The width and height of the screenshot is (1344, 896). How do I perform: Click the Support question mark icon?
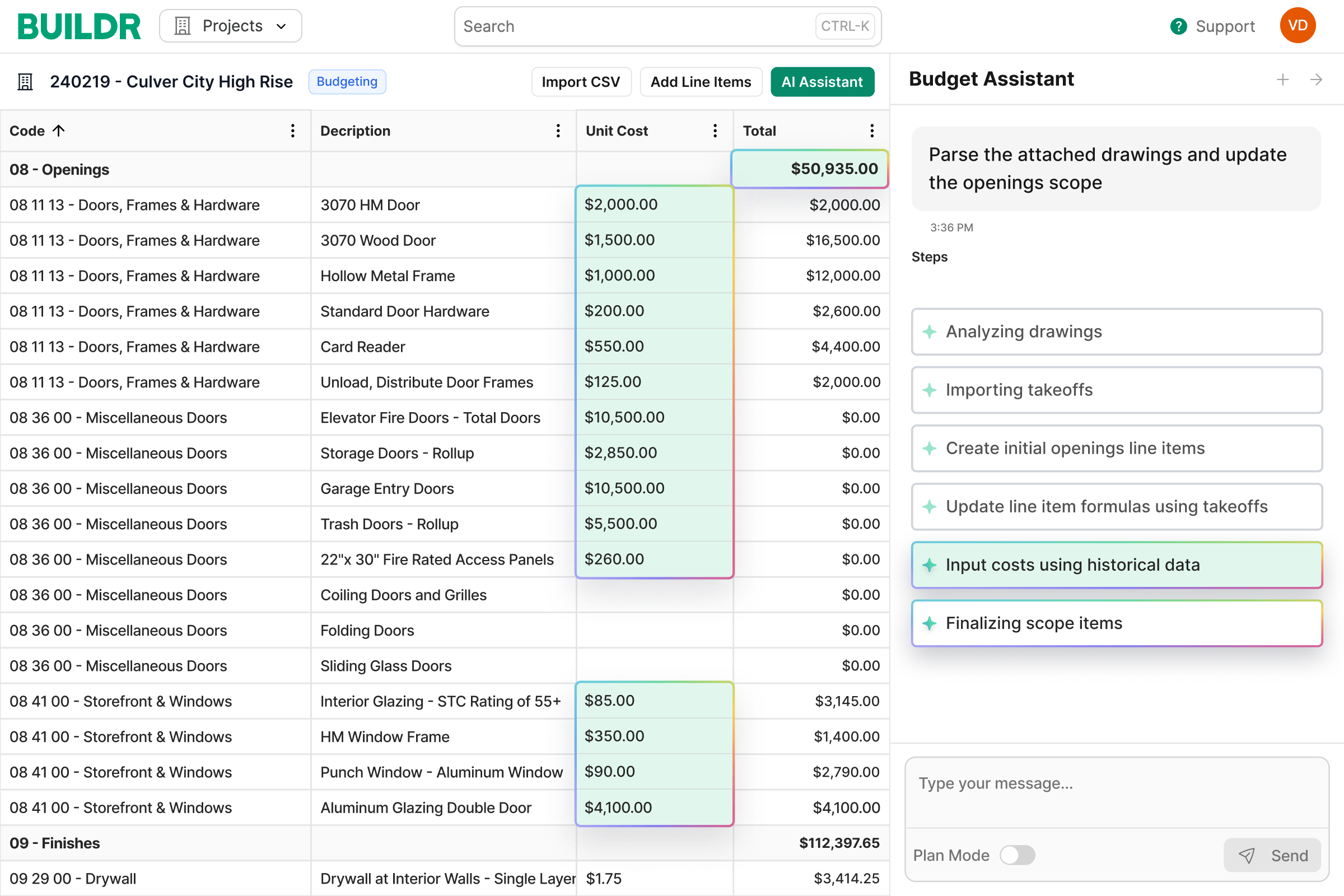tap(1178, 26)
